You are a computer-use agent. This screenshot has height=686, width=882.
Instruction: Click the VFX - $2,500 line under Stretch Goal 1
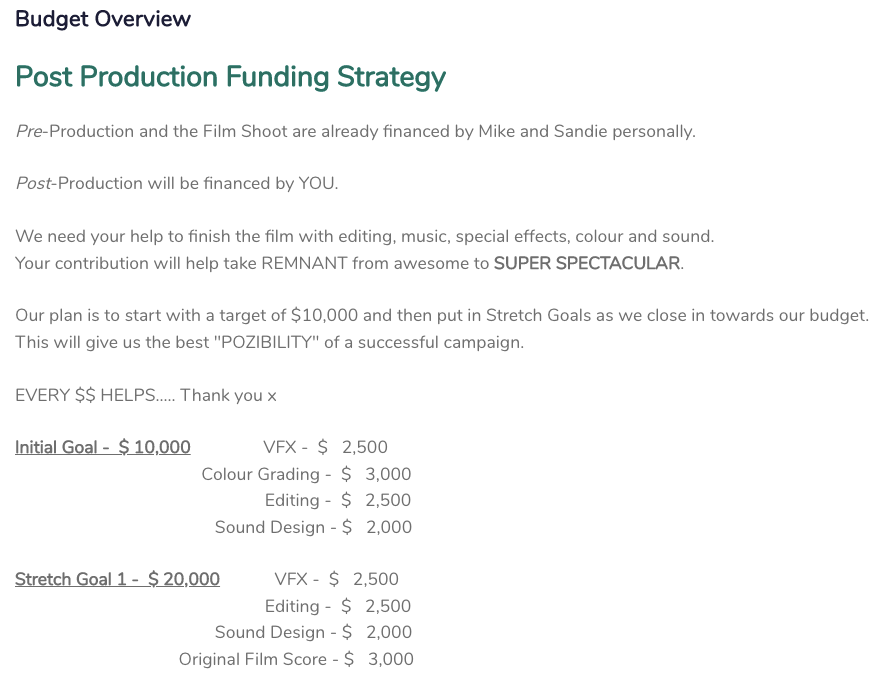coord(336,579)
